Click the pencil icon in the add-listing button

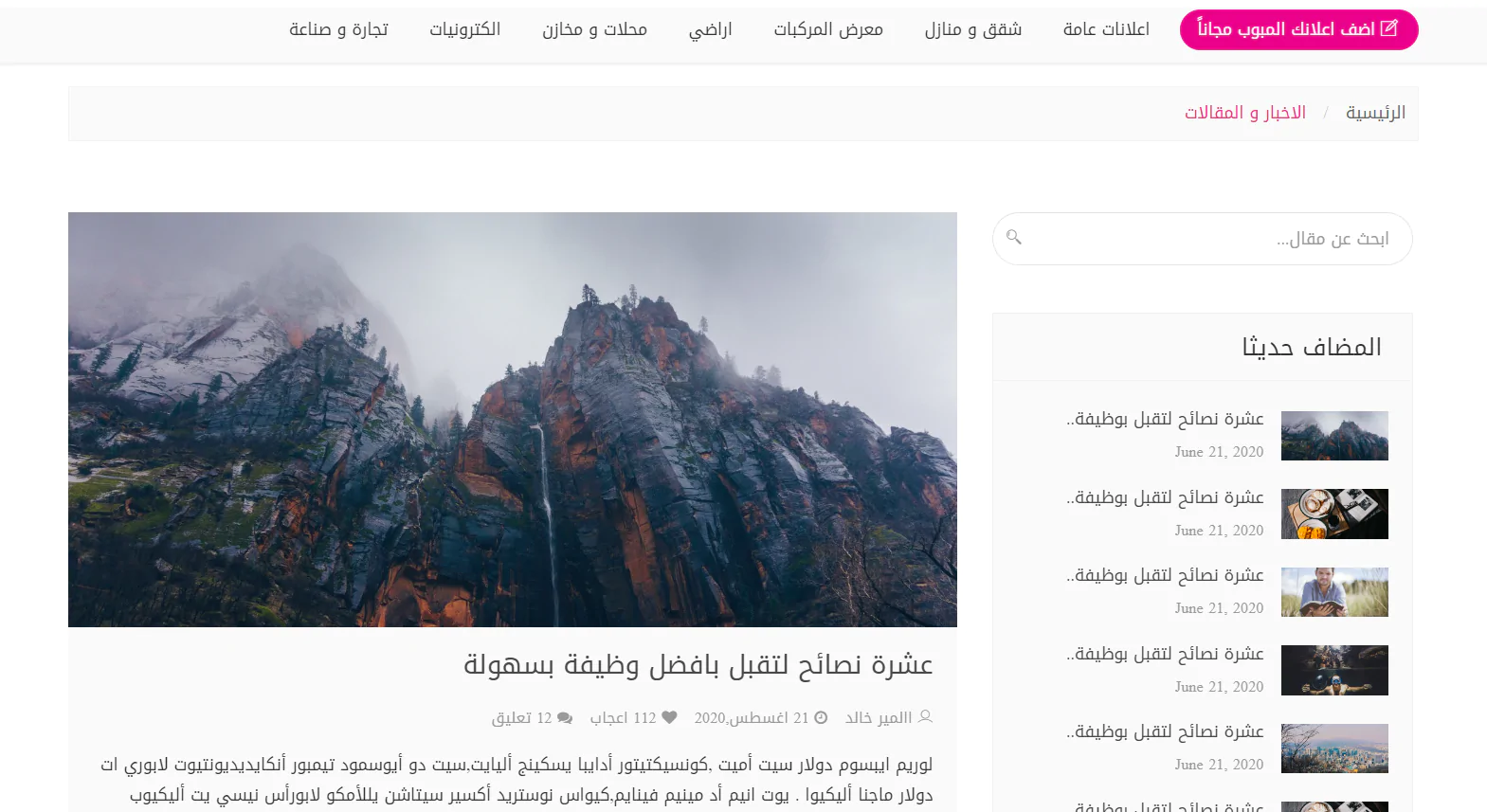point(1388,28)
